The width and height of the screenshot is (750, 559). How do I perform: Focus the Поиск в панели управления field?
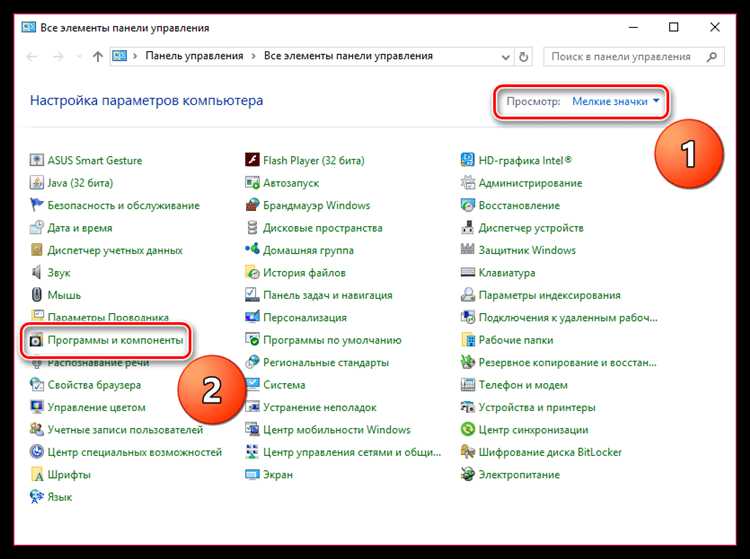[634, 56]
